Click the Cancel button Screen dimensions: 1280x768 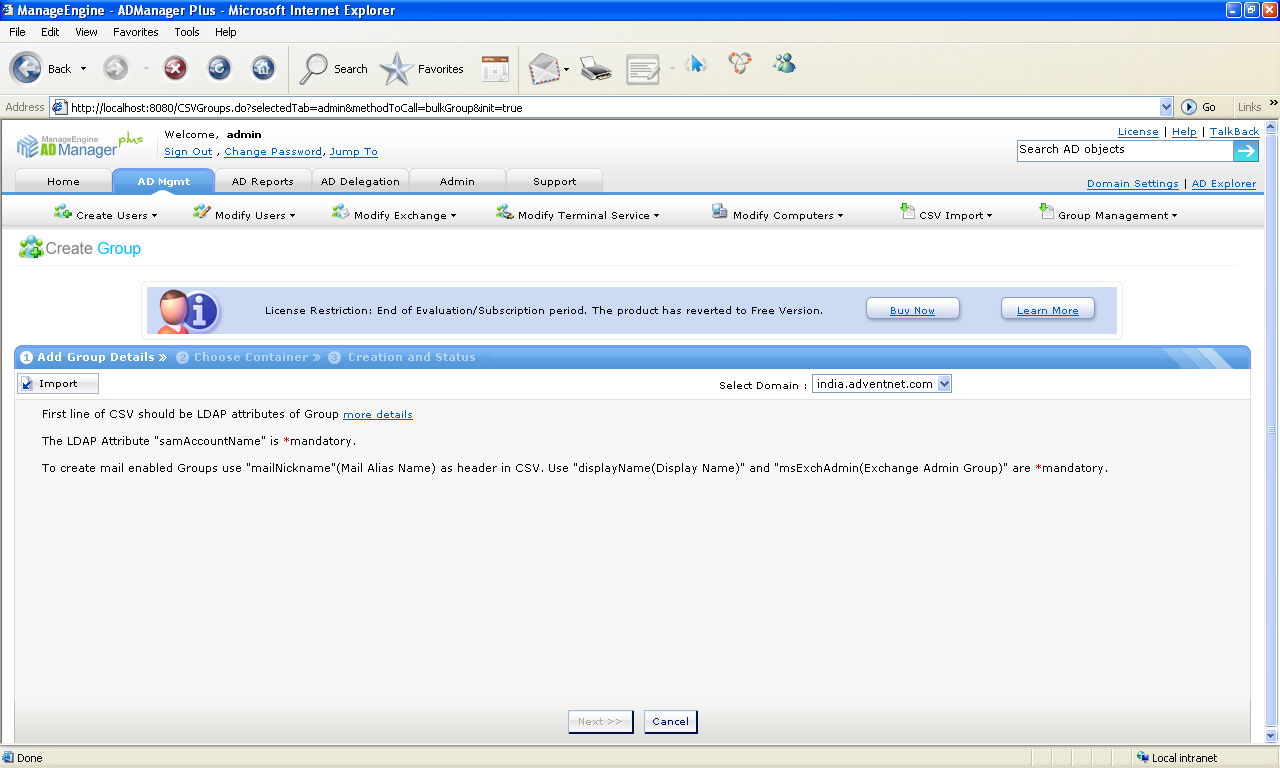tap(670, 721)
